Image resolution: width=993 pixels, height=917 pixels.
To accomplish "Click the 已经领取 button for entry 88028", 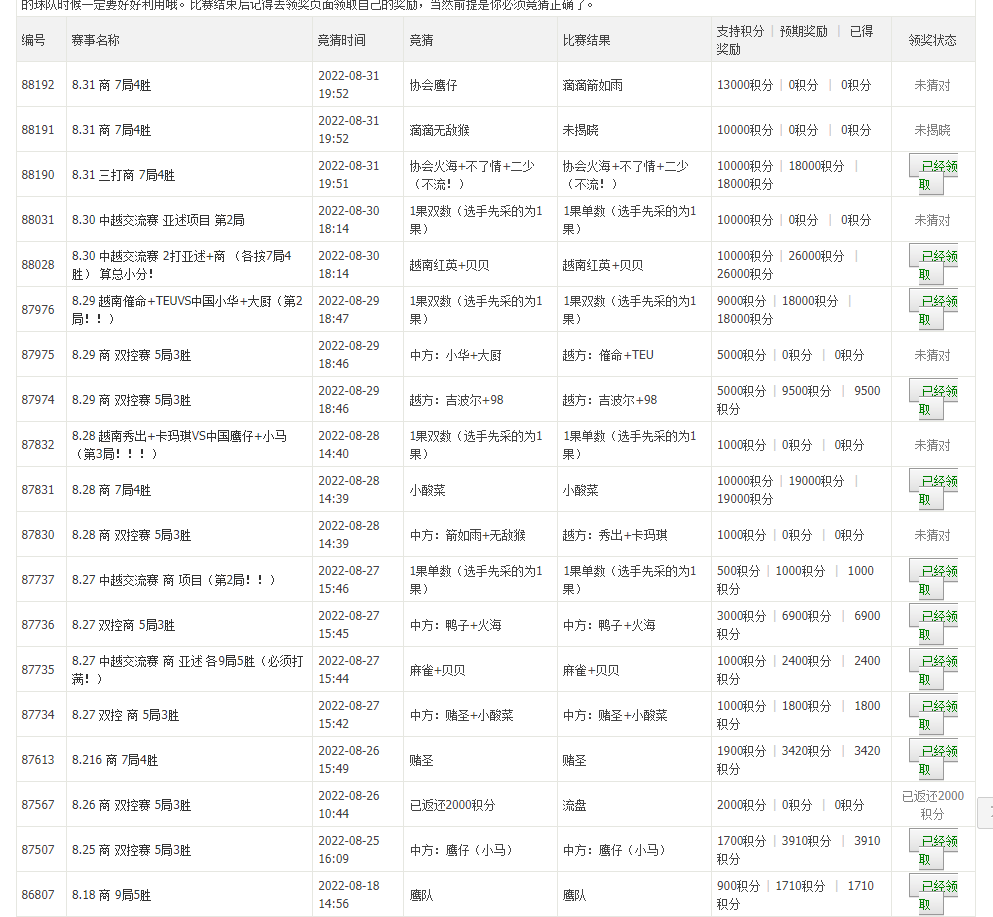I will coord(932,265).
